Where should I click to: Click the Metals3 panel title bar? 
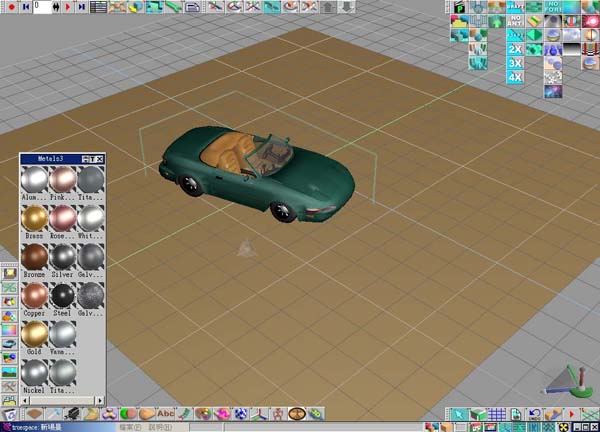[50, 158]
